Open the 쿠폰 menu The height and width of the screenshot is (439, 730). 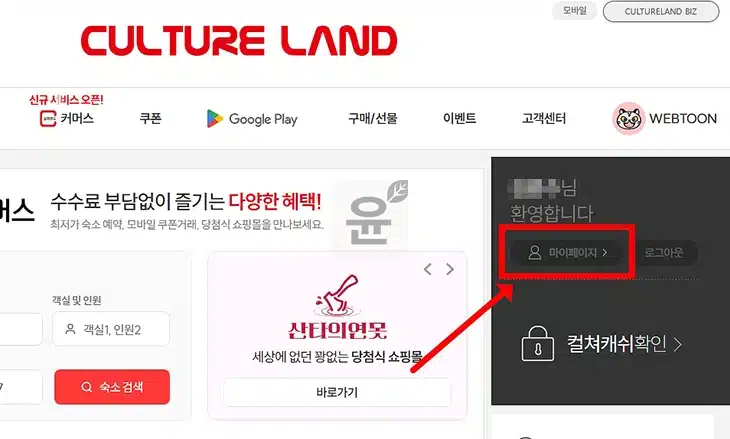(x=150, y=118)
